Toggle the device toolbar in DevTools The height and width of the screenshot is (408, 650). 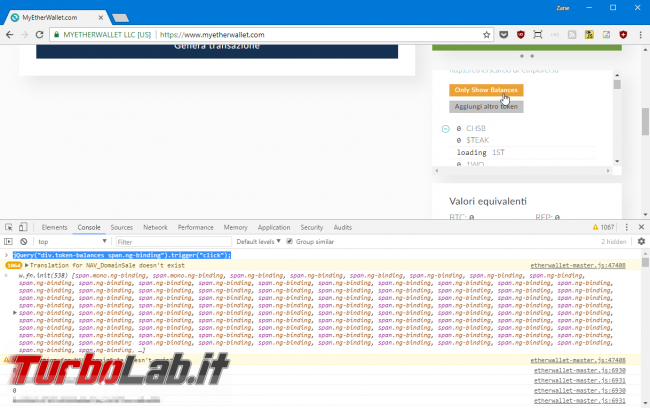23,227
